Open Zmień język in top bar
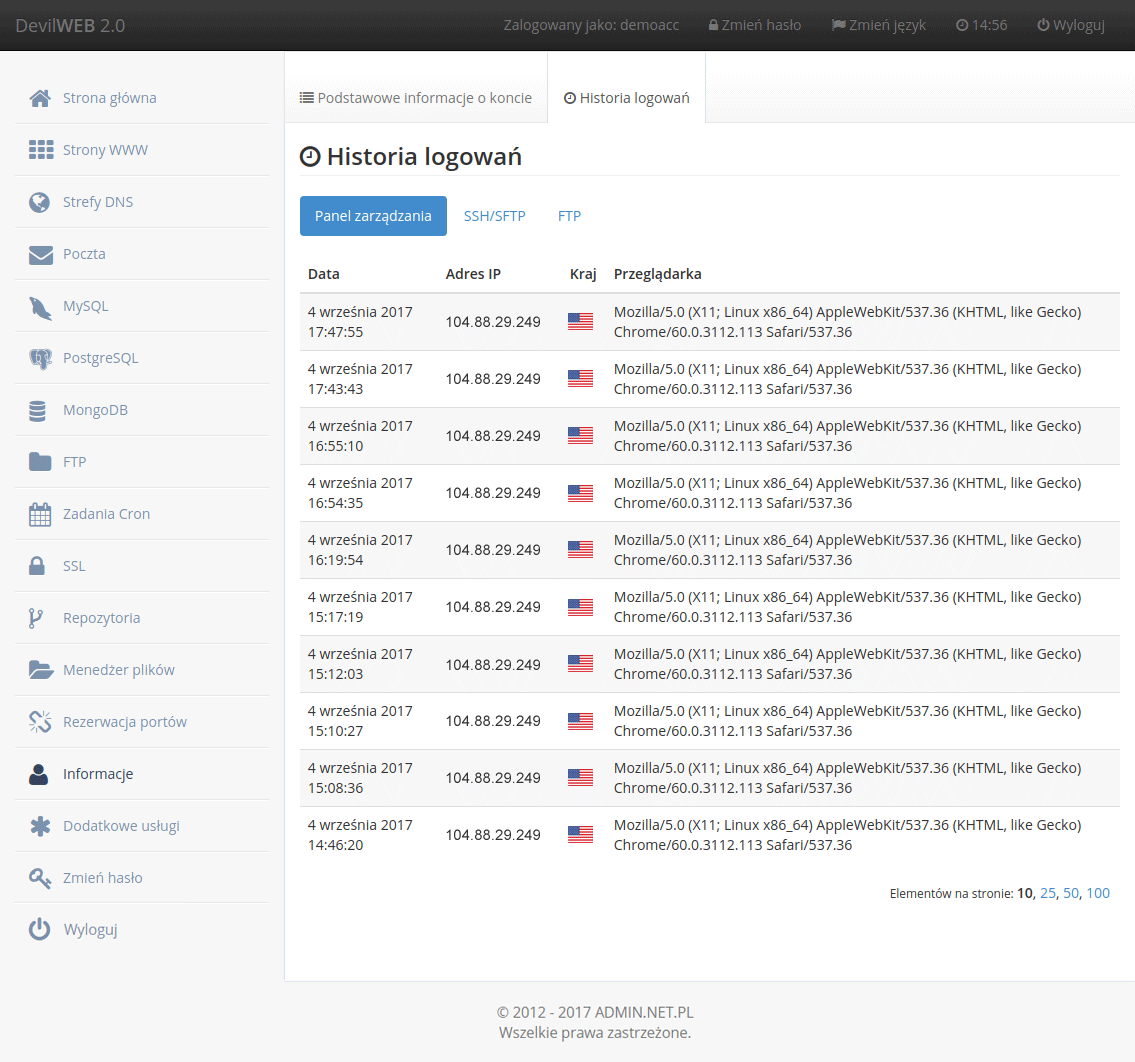 (x=878, y=25)
